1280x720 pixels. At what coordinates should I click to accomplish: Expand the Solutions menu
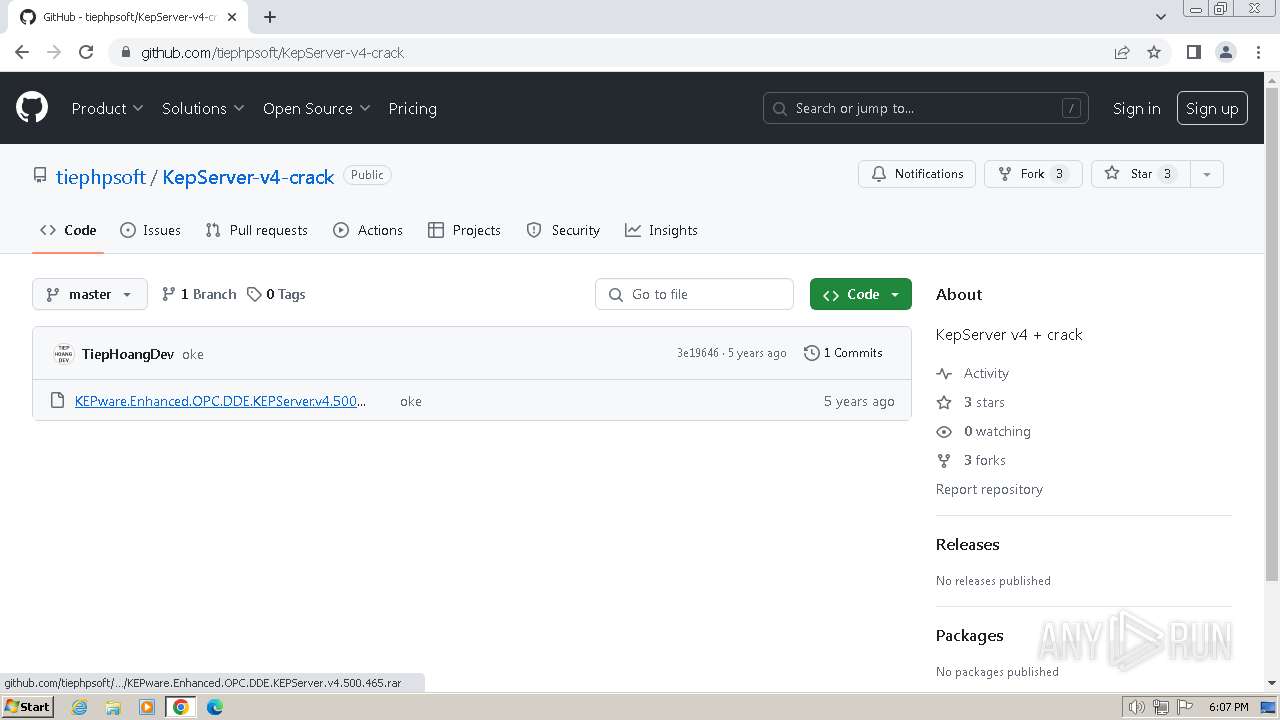203,108
